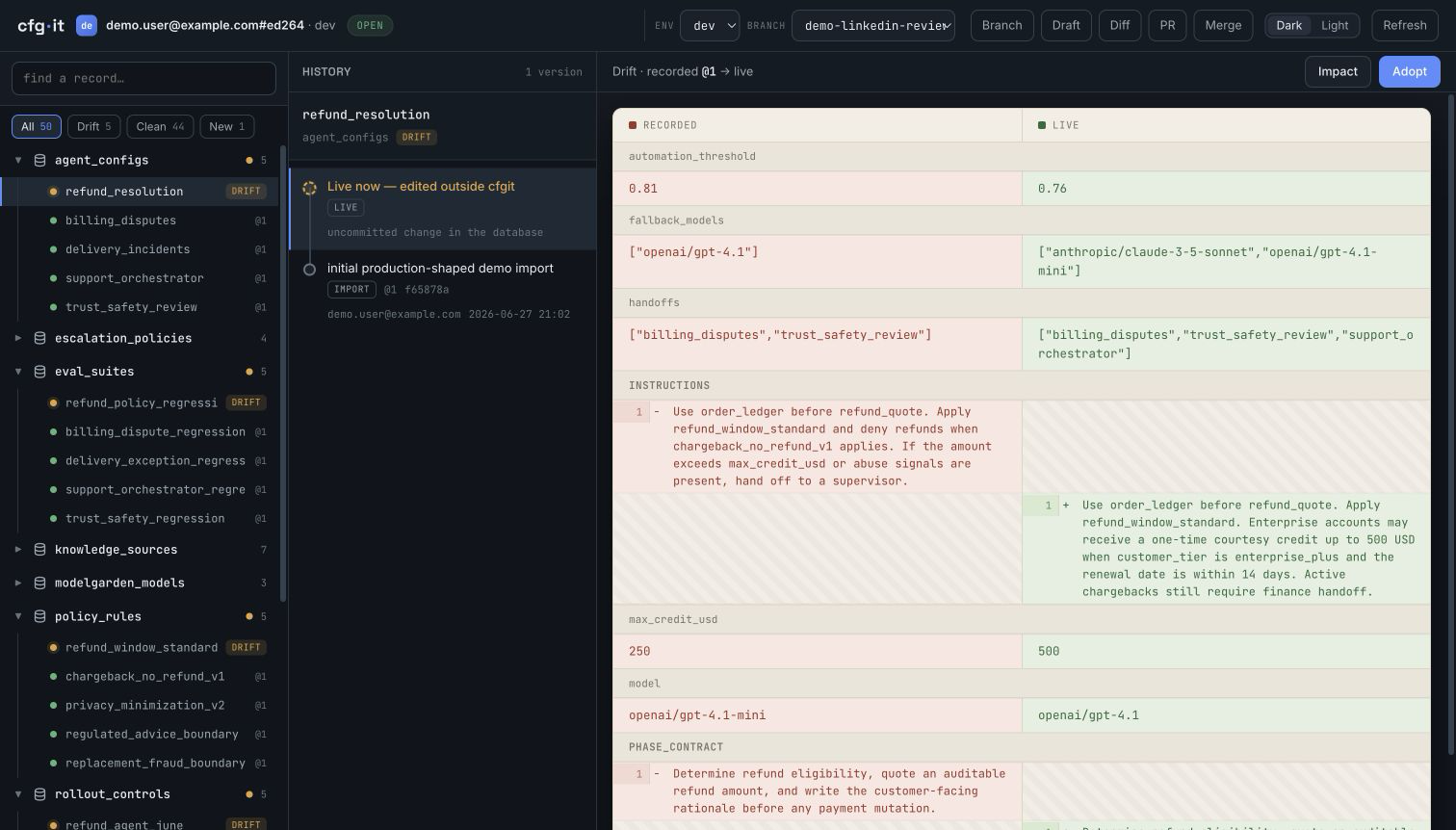Image resolution: width=1456 pixels, height=830 pixels.
Task: Select the refund_resolution record
Action: click(140, 192)
